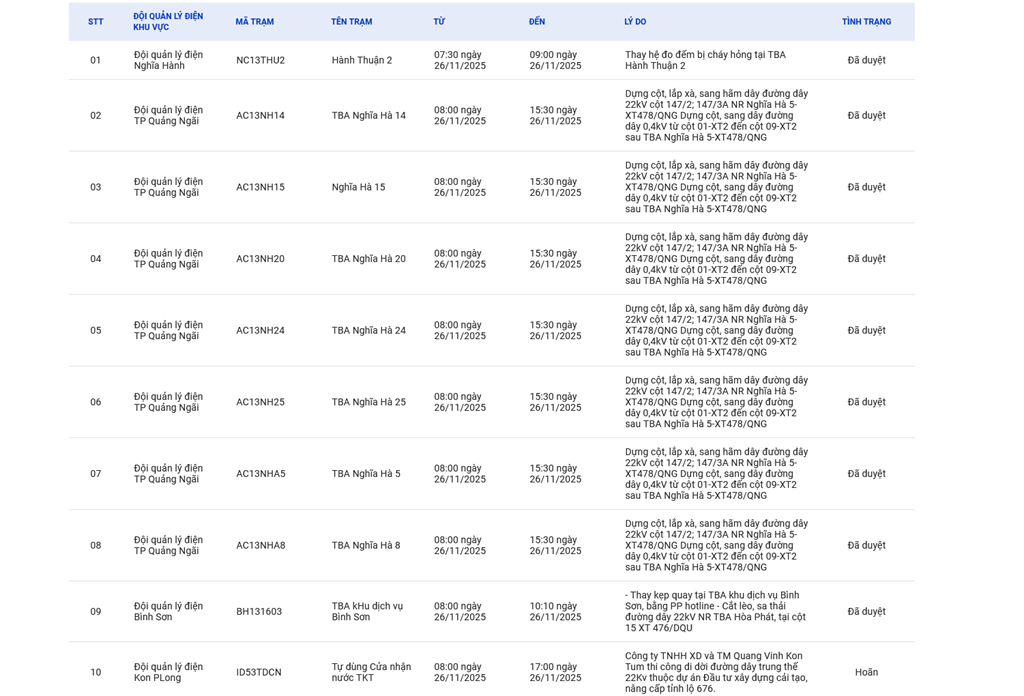1024x696 pixels.
Task: Select the TÊN TRẠM column header
Action: pyautogui.click(x=351, y=22)
